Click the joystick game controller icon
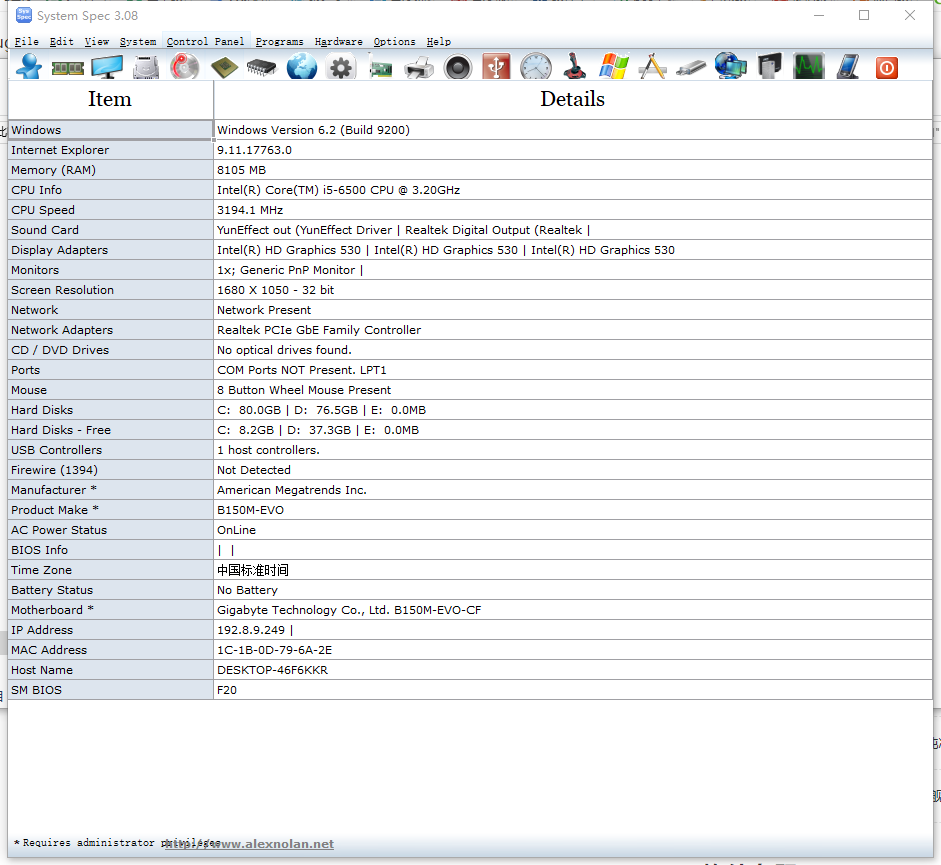This screenshot has width=941, height=865. (574, 67)
